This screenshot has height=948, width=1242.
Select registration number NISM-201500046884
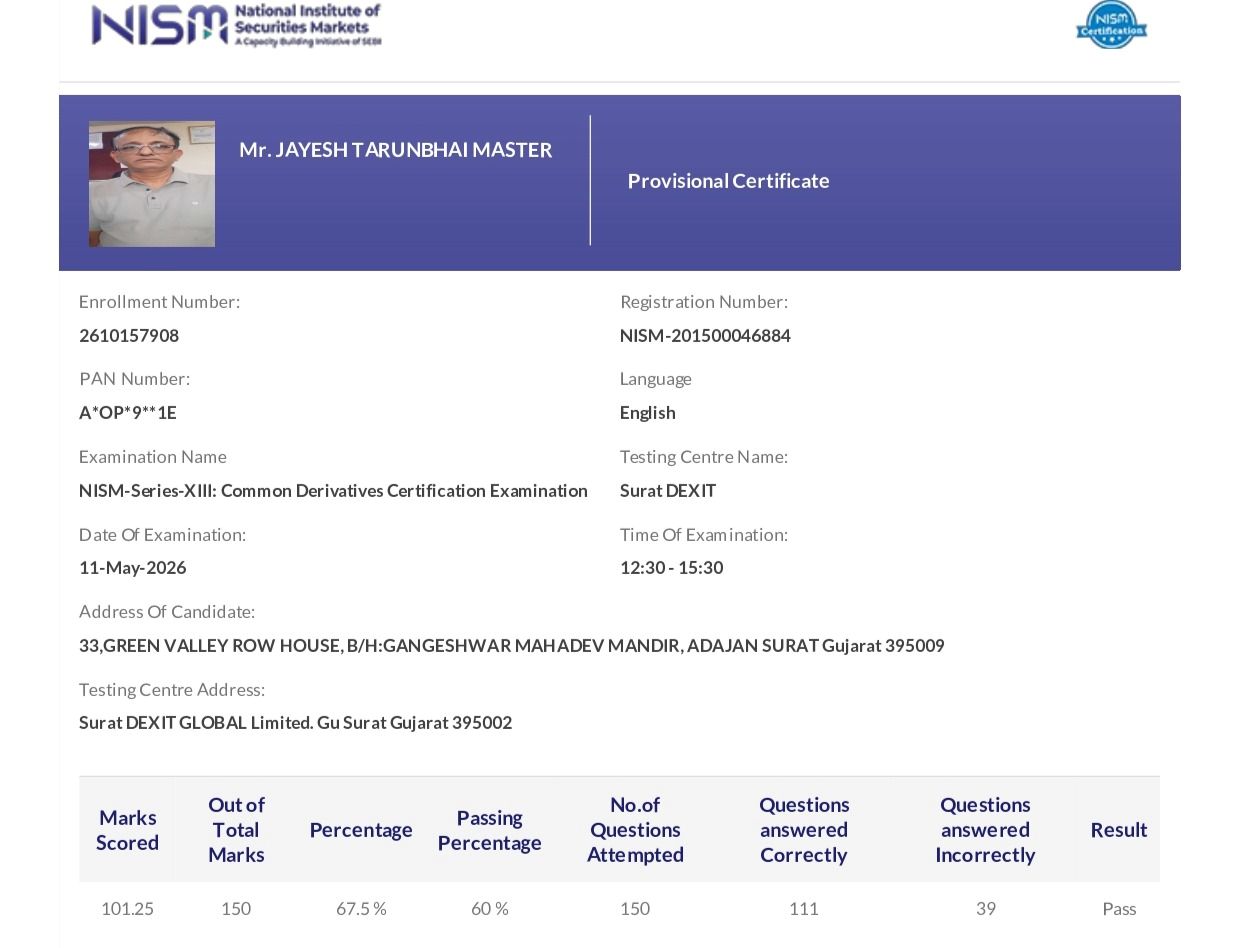pyautogui.click(x=705, y=336)
